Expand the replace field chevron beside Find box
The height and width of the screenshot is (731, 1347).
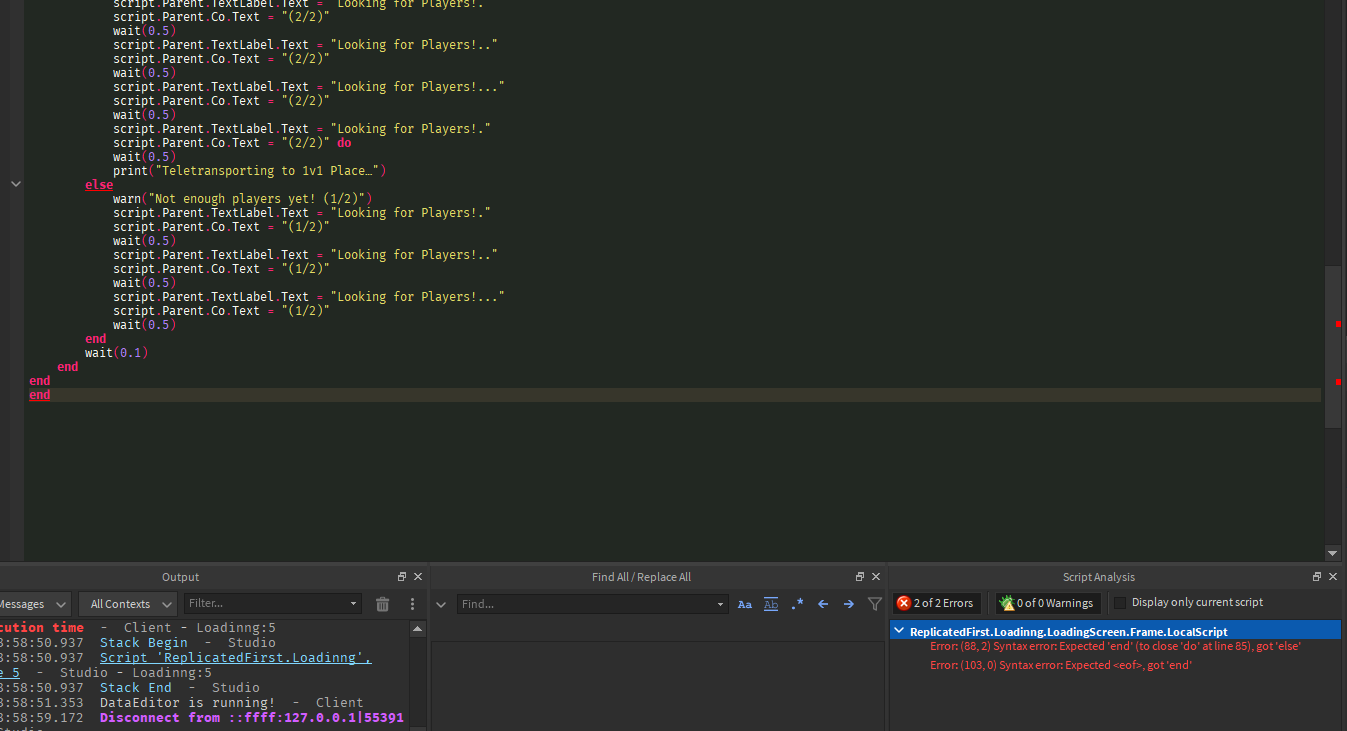[441, 604]
